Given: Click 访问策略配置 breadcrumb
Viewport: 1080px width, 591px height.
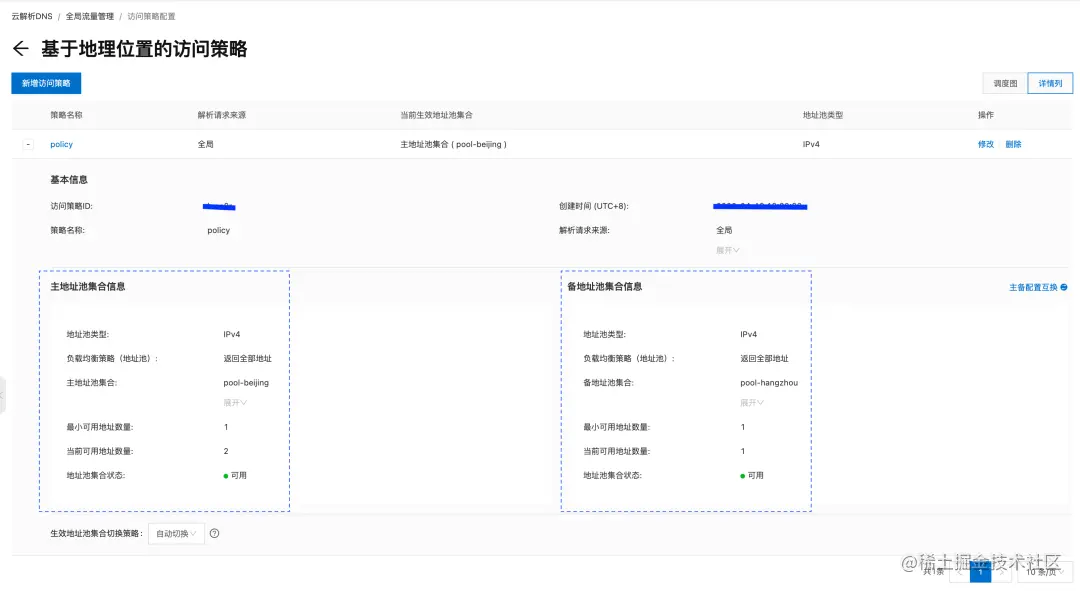Looking at the screenshot, I should click(x=152, y=17).
